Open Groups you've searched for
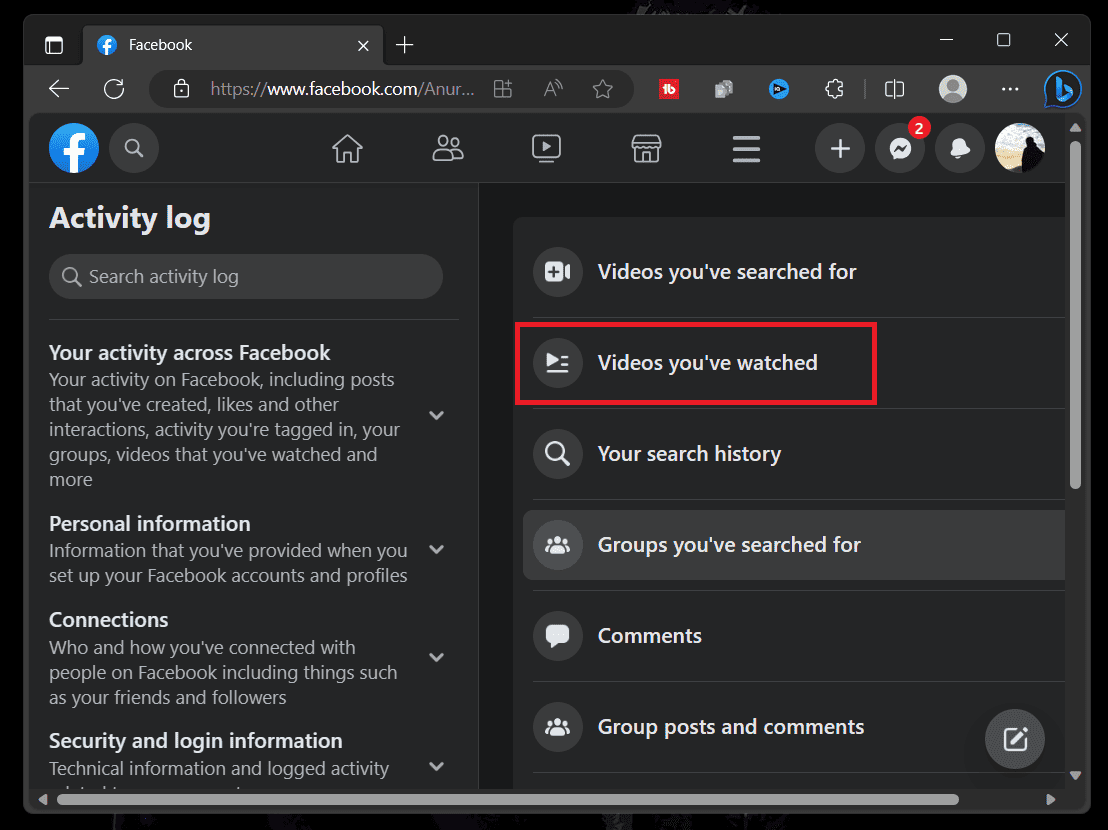The height and width of the screenshot is (830, 1108). 794,545
